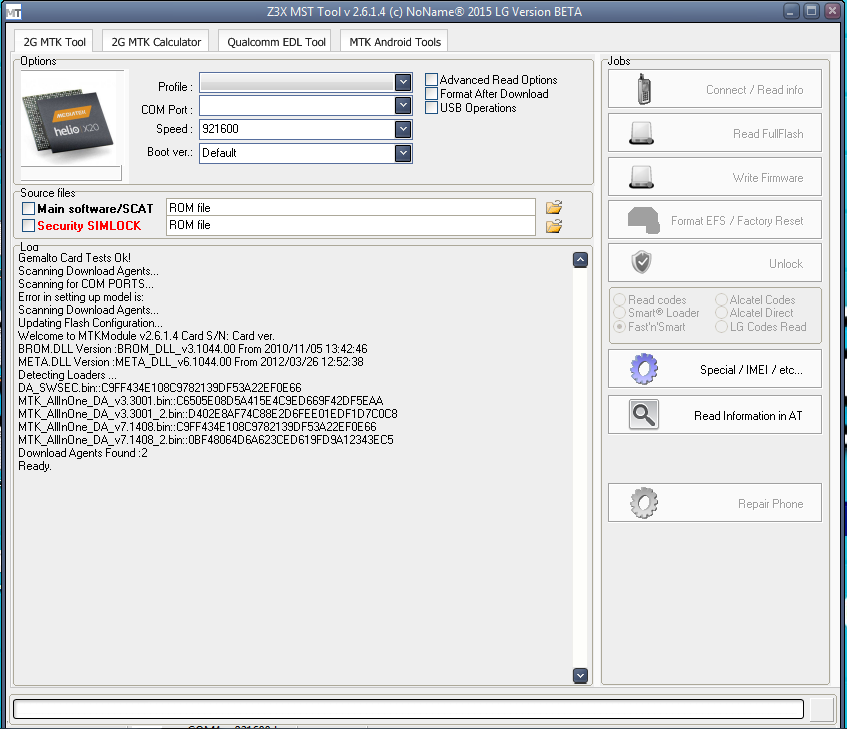This screenshot has width=847, height=729.
Task: Maximize the Z3X MST Tool window
Action: (x=811, y=11)
